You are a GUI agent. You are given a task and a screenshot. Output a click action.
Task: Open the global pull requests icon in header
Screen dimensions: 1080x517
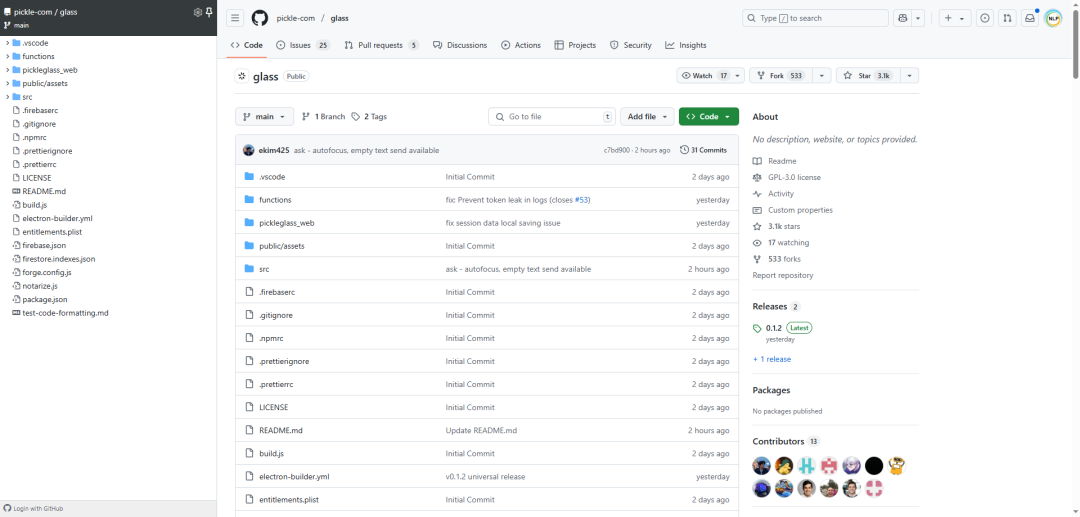tap(1008, 19)
